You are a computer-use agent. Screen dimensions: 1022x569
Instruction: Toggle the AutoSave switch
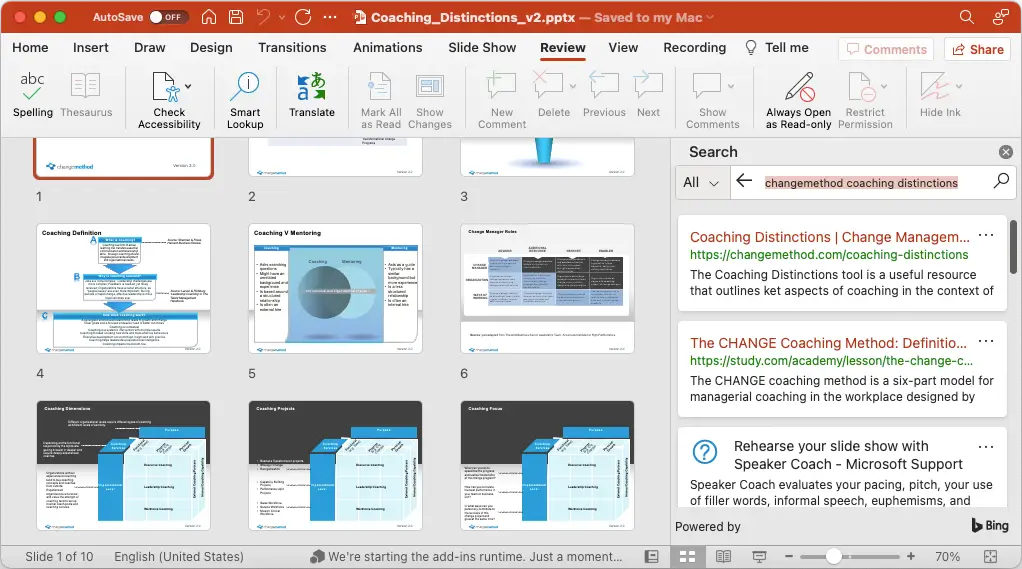pyautogui.click(x=168, y=17)
